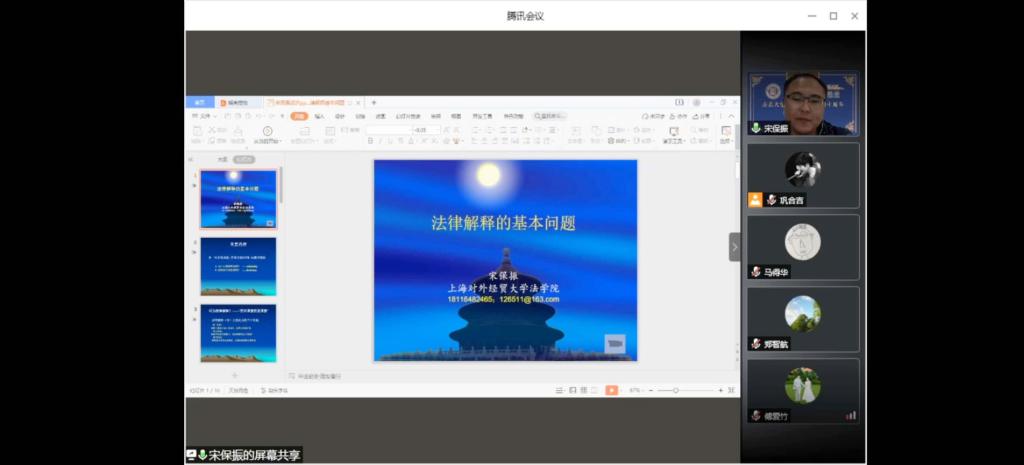This screenshot has width=1024, height=465.
Task: Start slideshow with orange play button in status bar
Action: [611, 390]
